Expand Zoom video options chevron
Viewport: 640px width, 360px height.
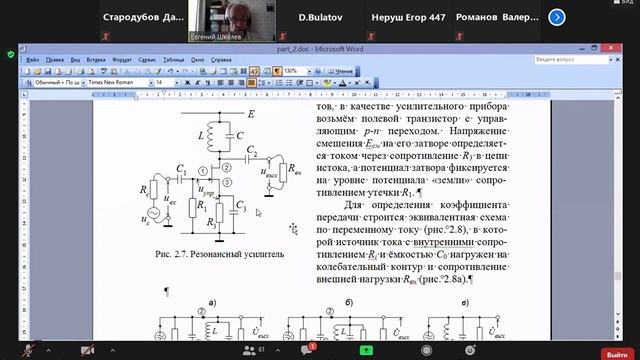click(112, 350)
